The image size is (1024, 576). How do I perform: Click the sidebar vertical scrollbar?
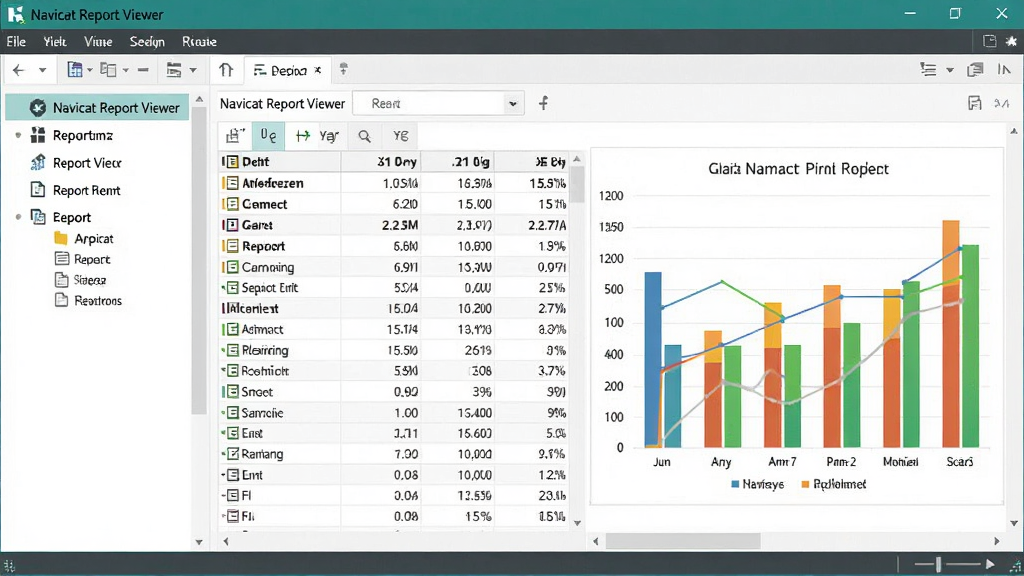click(199, 261)
